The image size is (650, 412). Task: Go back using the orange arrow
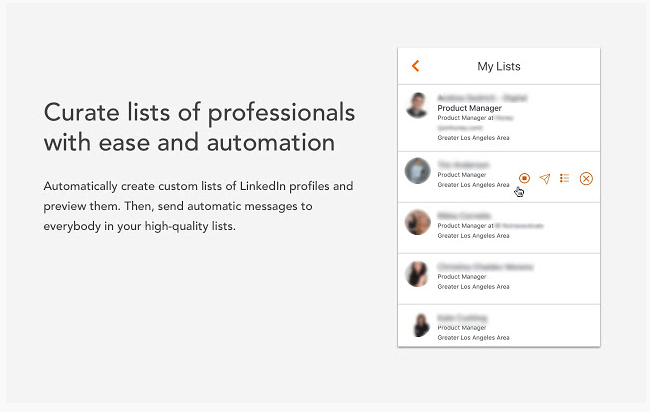[x=415, y=66]
